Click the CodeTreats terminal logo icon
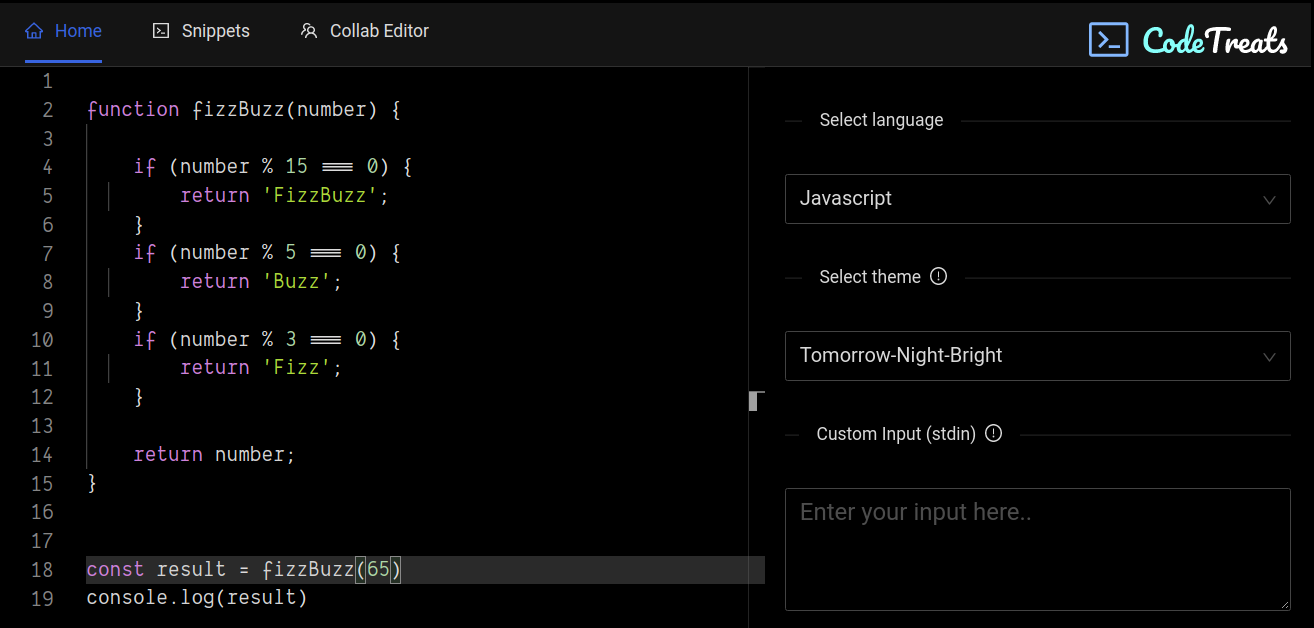The width and height of the screenshot is (1314, 628). point(1108,39)
